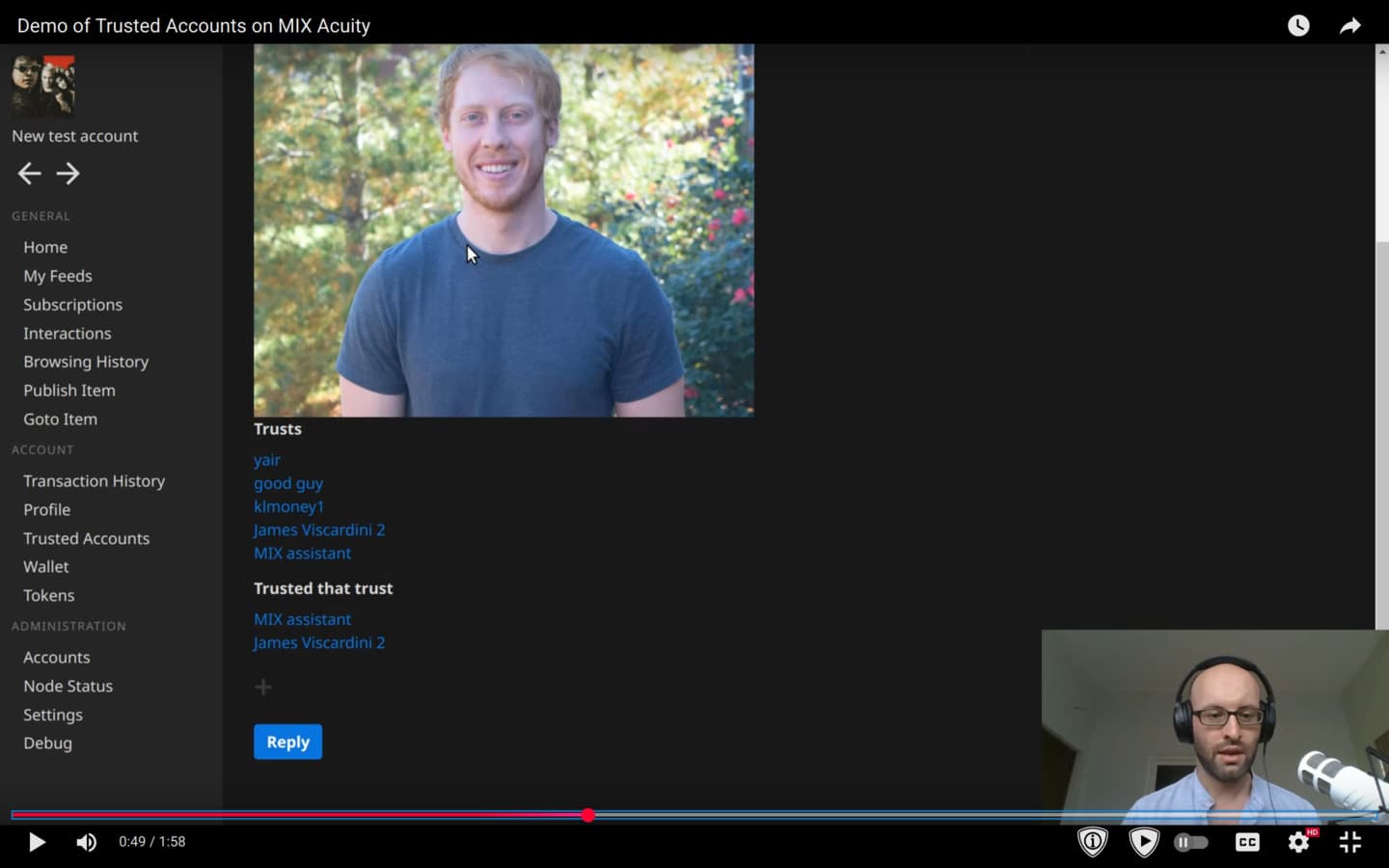Open the Trusted Accounts menu item
Image resolution: width=1389 pixels, height=868 pixels.
[86, 538]
